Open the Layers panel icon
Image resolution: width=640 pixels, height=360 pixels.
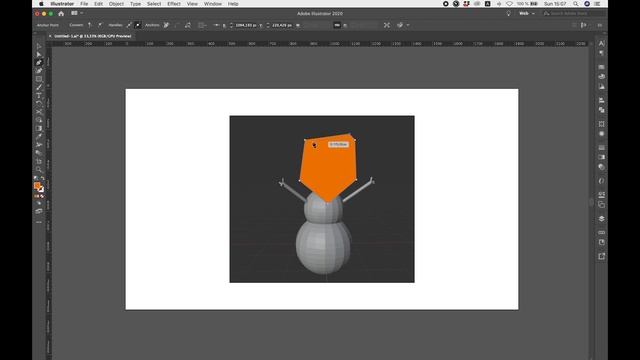click(602, 219)
